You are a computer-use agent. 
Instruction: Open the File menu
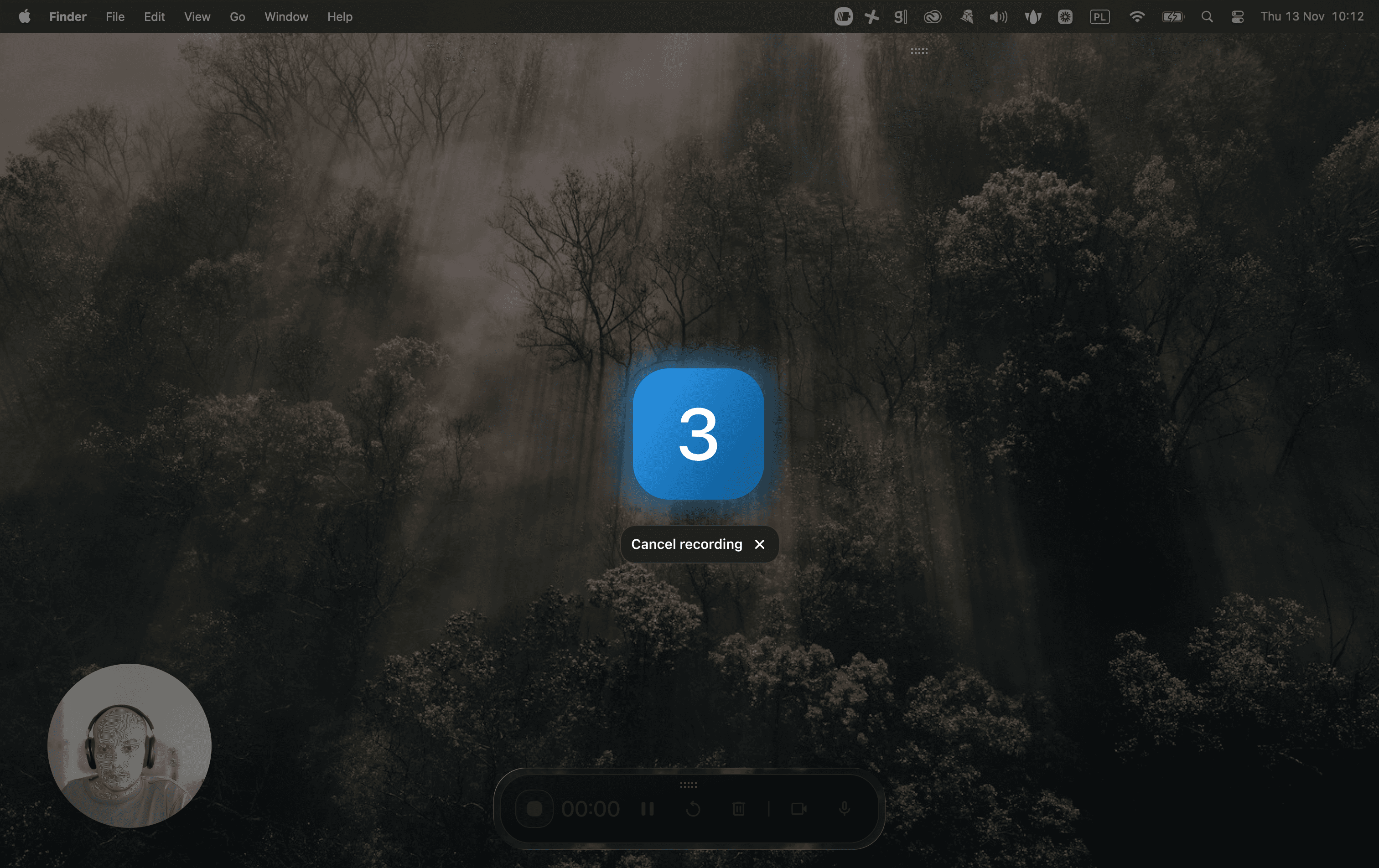[114, 16]
